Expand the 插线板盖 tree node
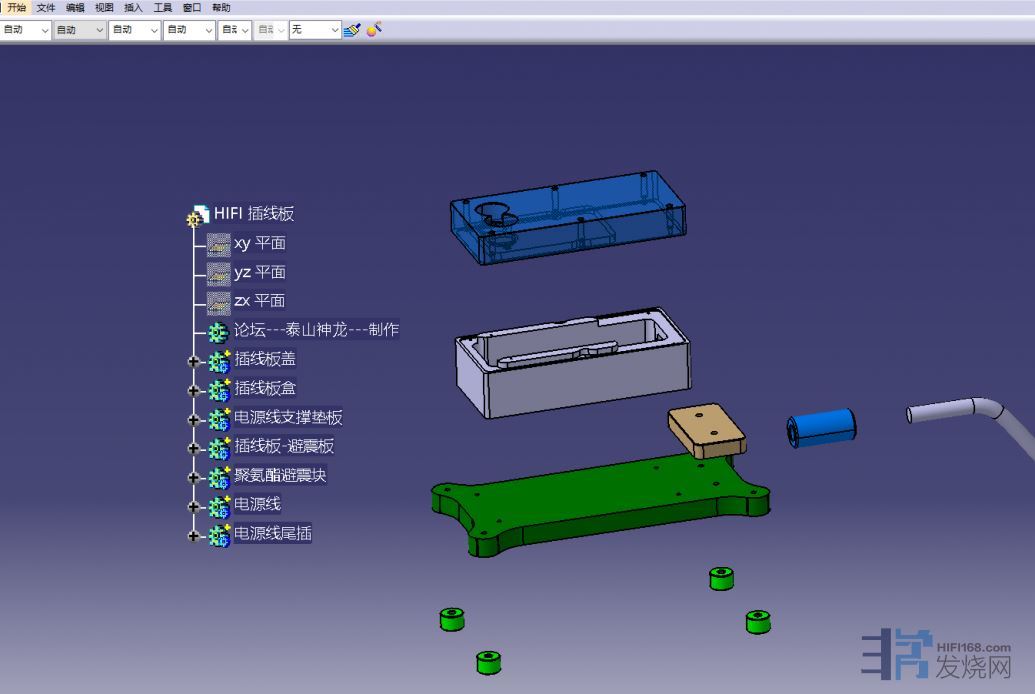The height and width of the screenshot is (694, 1035). coord(194,361)
